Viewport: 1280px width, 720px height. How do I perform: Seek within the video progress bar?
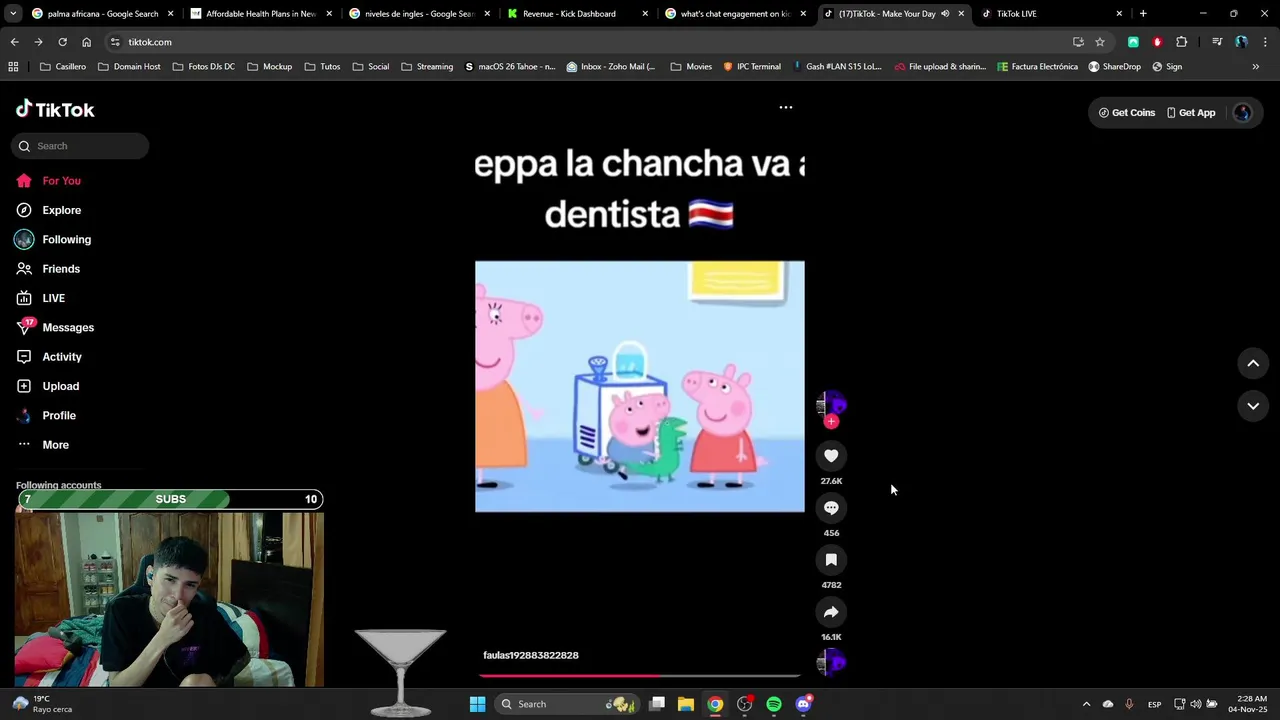640,676
